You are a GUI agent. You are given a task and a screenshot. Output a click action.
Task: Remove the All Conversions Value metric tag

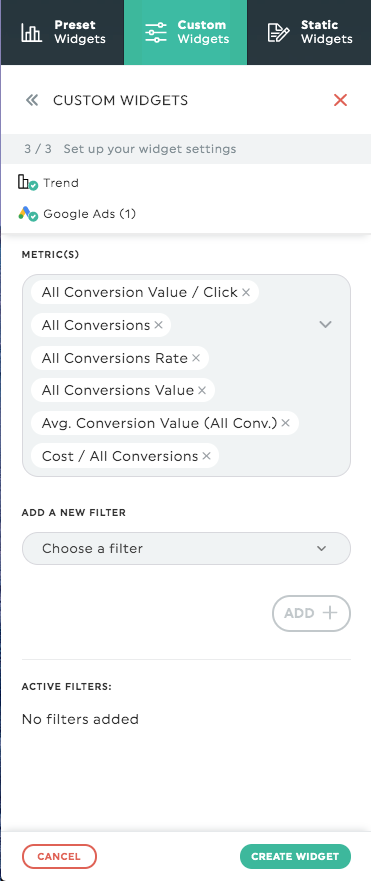click(x=202, y=390)
